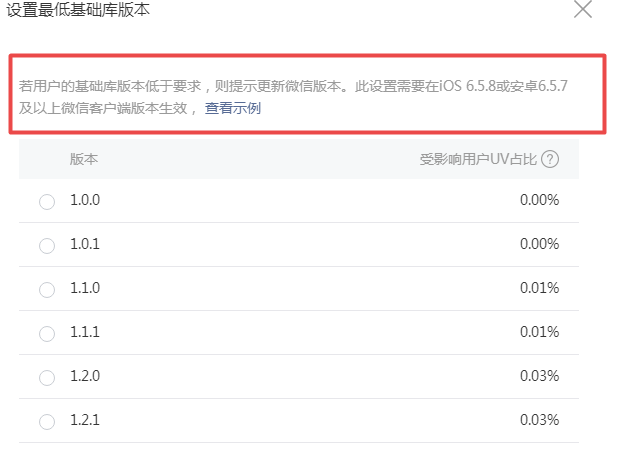This screenshot has width=618, height=475.
Task: Select radio button for version 1.0.0
Action: [47, 202]
